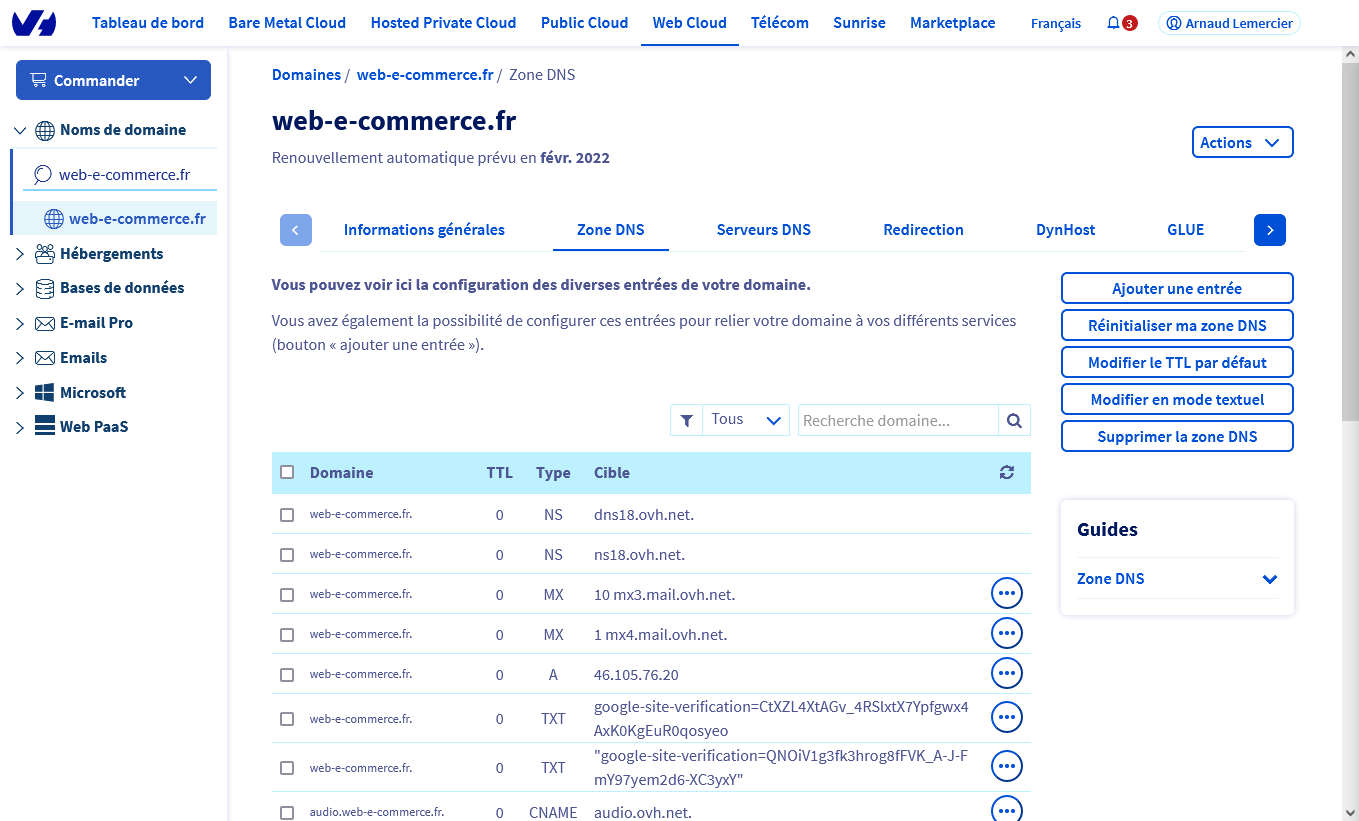This screenshot has width=1359, height=821.
Task: Click the OVH logo in the header
Action: pos(34,23)
